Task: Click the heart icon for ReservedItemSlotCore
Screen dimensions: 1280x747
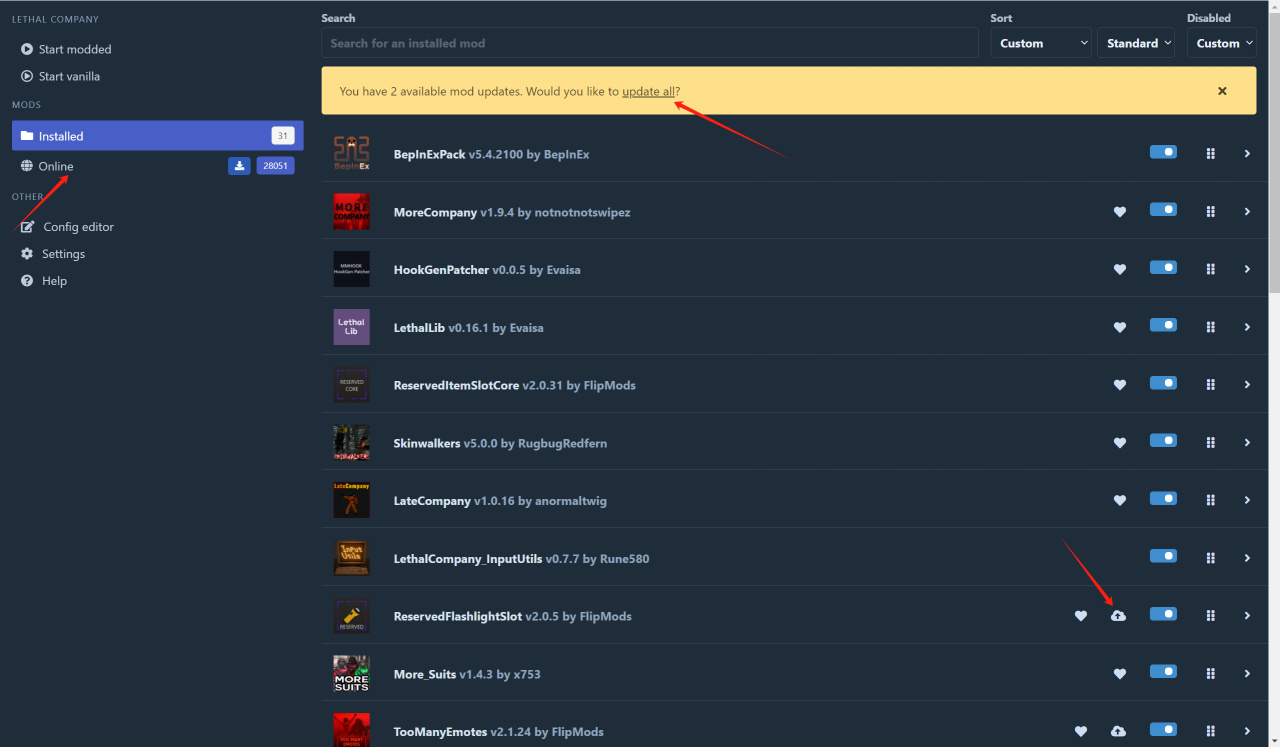Action: tap(1120, 385)
